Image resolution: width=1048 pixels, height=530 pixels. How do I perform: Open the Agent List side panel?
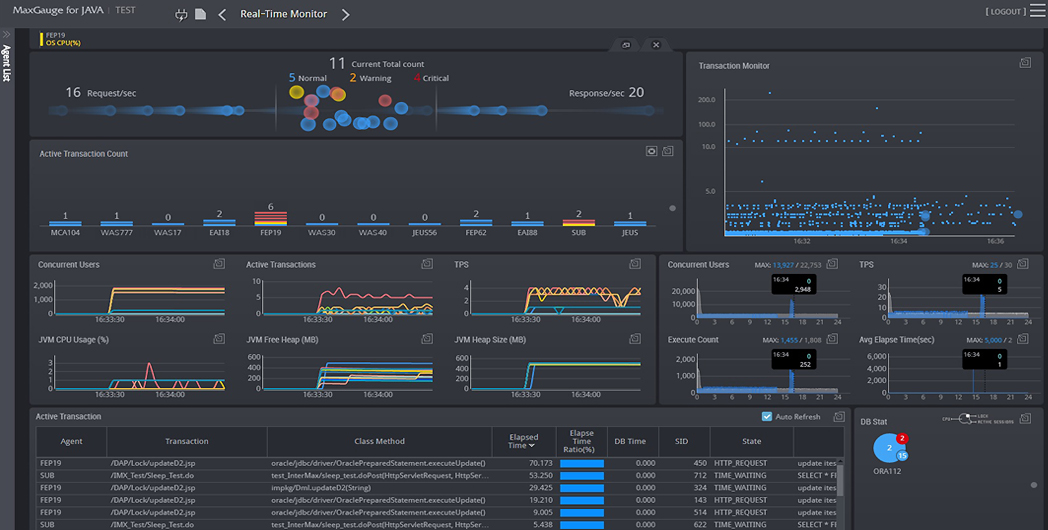click(7, 63)
